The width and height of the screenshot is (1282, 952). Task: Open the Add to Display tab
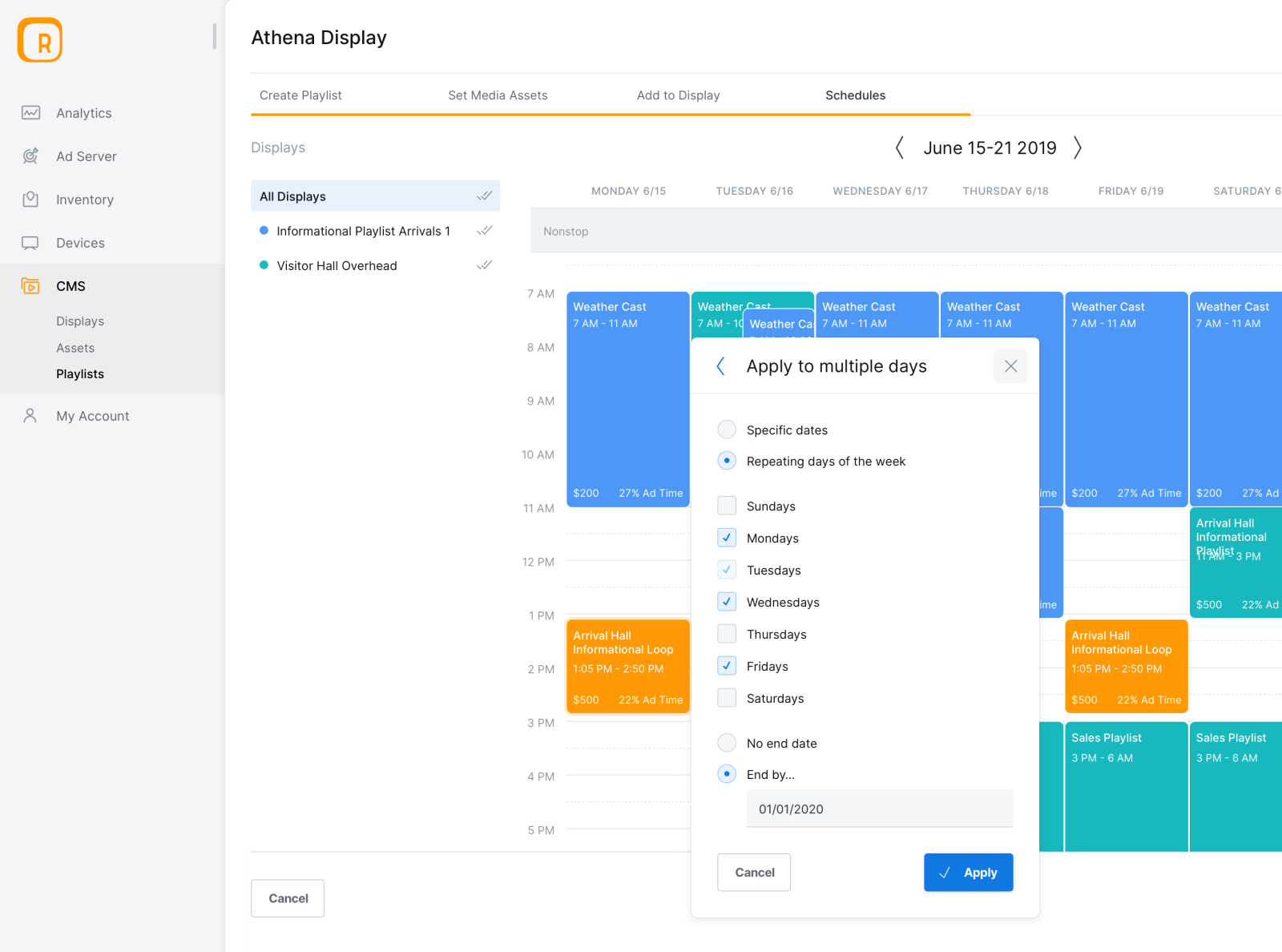678,95
